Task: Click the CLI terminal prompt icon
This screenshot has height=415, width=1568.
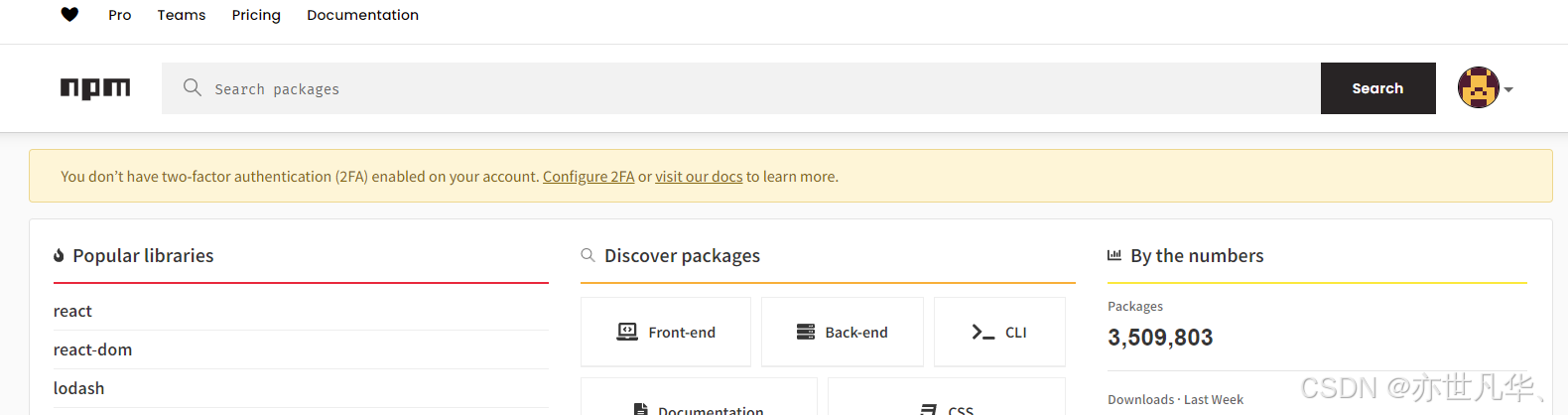Action: click(x=982, y=333)
